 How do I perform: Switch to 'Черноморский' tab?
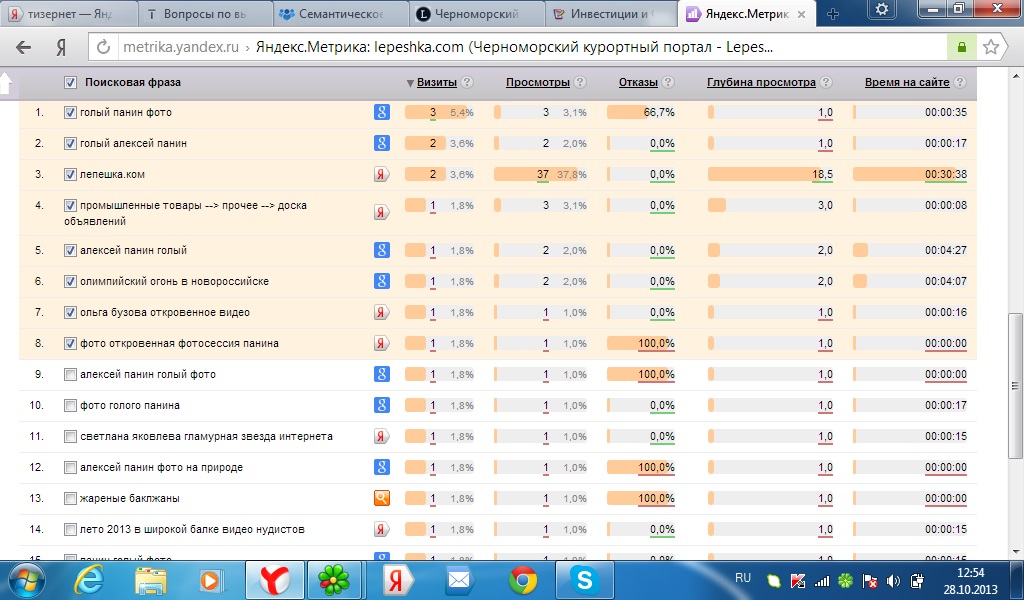(x=476, y=14)
